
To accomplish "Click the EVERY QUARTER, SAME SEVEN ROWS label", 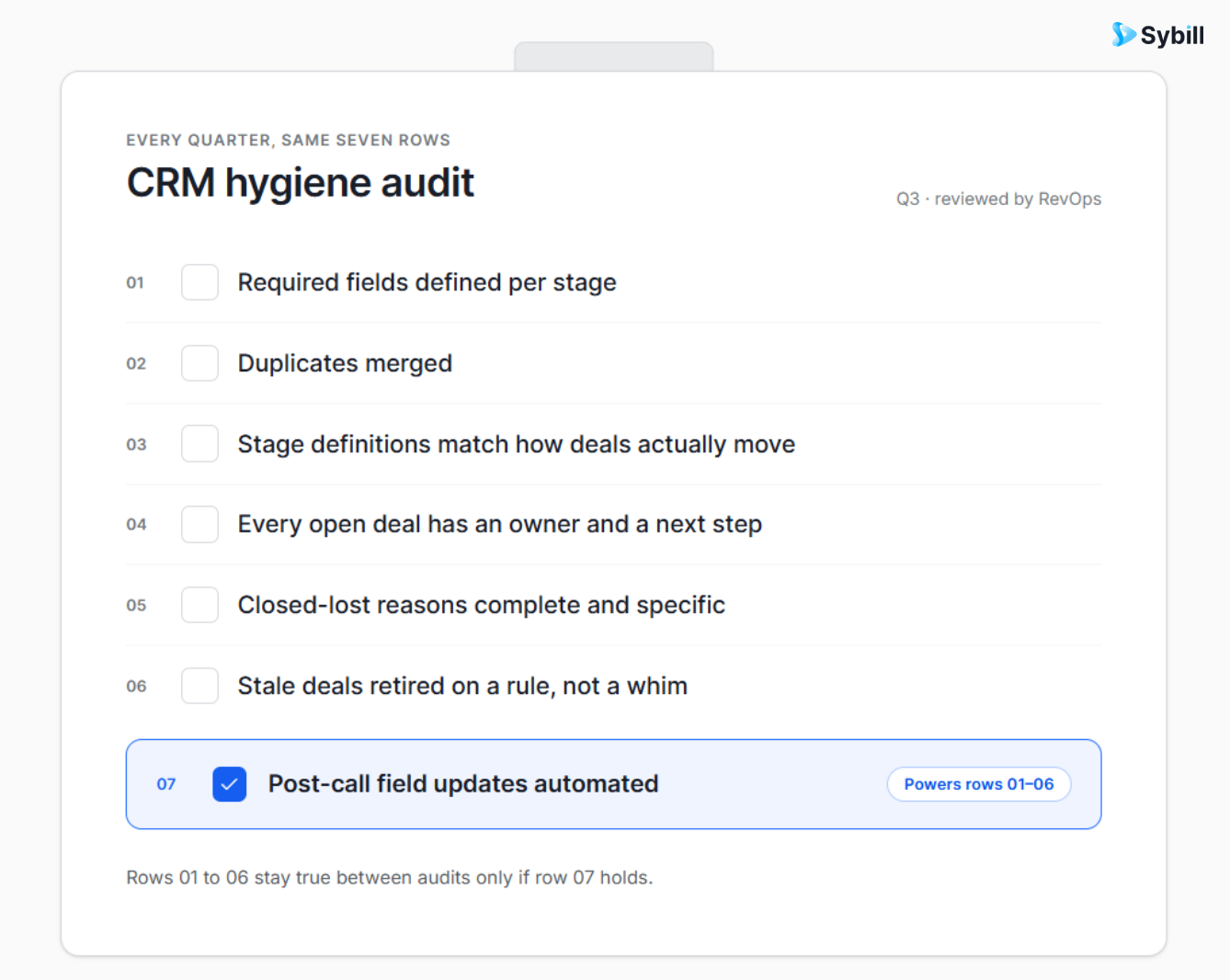I will [289, 140].
